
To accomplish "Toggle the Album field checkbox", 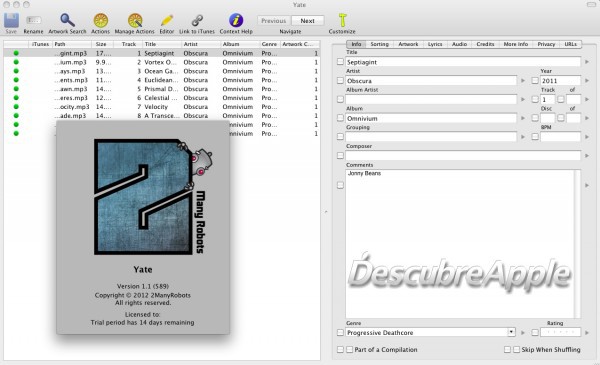I will pos(340,118).
